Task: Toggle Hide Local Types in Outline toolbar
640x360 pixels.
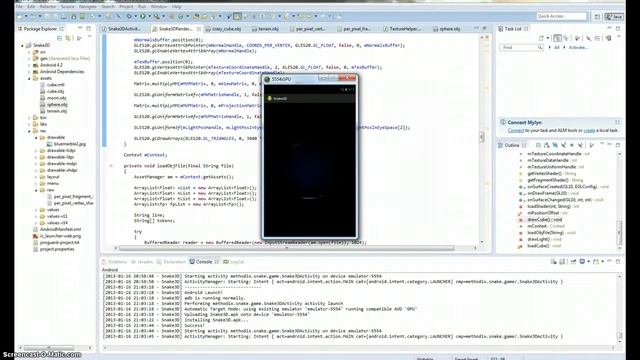Action: 580,145
